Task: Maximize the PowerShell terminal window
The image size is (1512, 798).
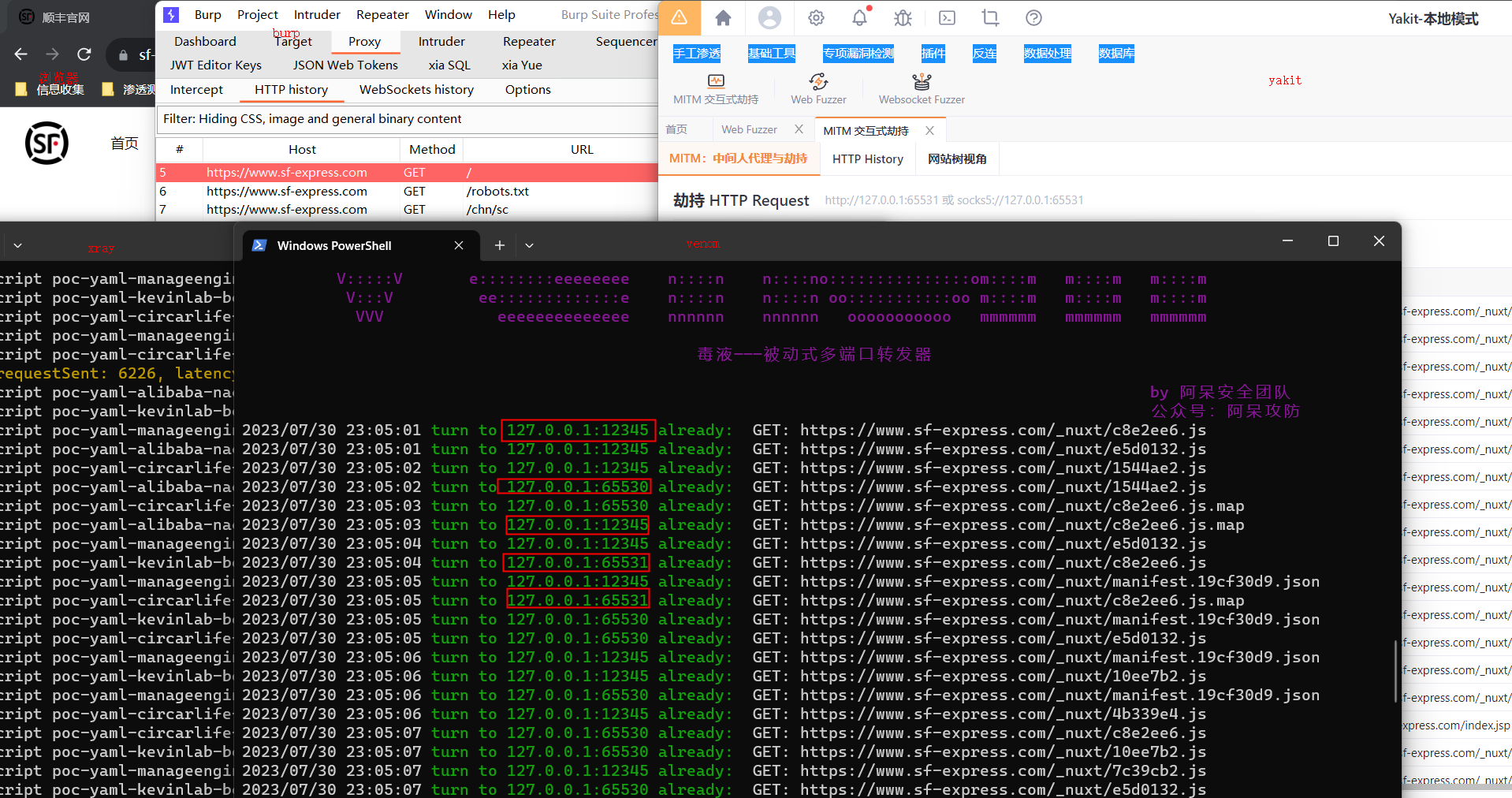Action: click(x=1333, y=241)
